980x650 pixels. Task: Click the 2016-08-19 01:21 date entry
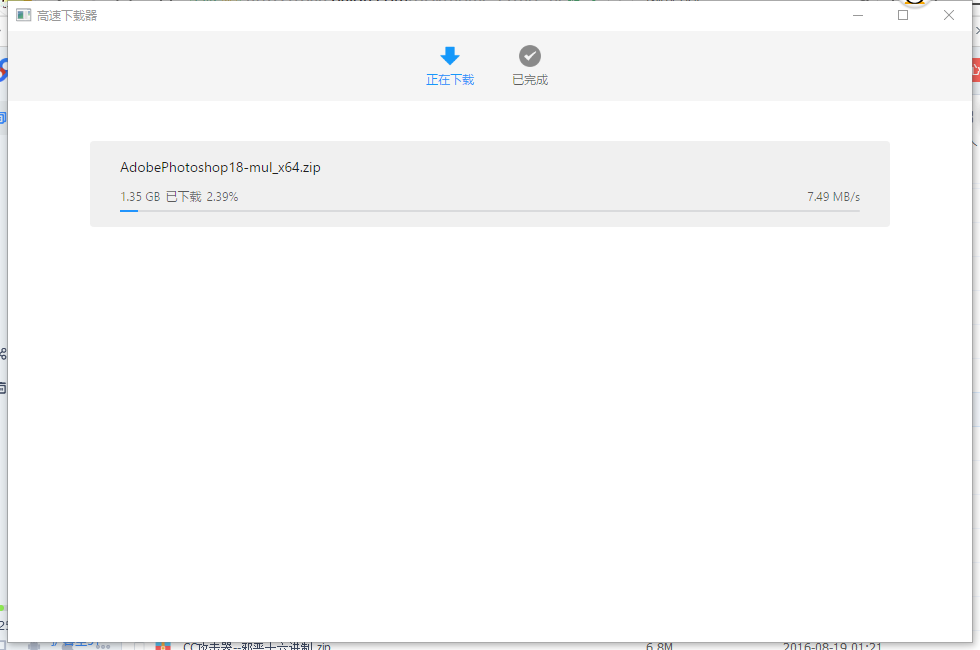click(x=831, y=646)
